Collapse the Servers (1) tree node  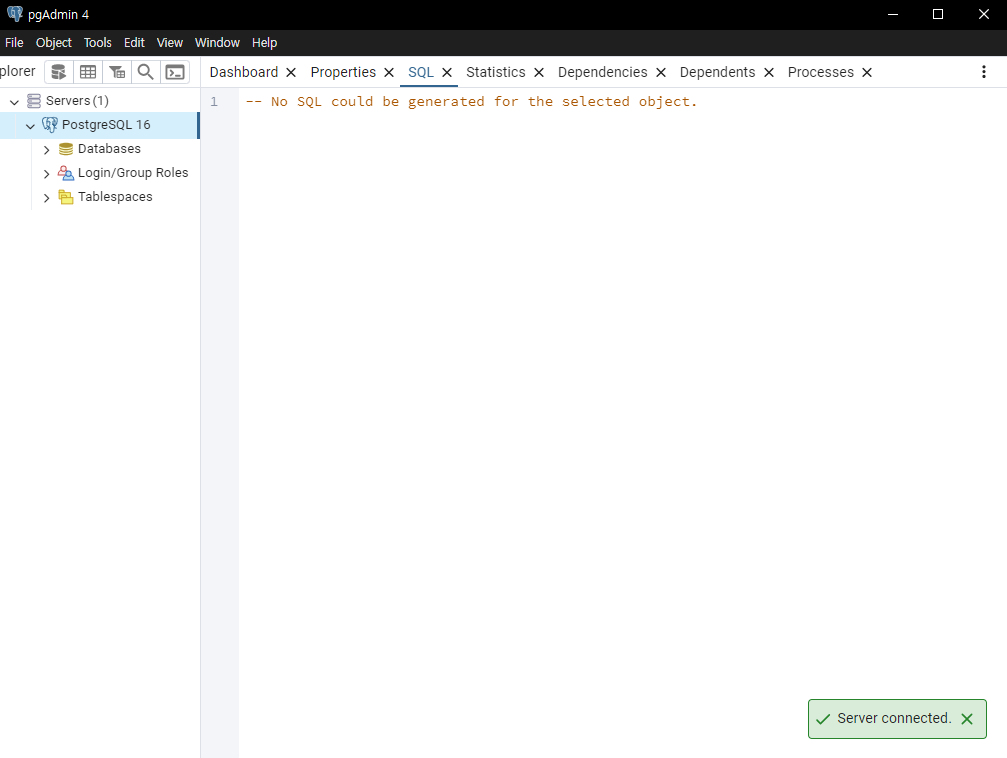pyautogui.click(x=14, y=101)
